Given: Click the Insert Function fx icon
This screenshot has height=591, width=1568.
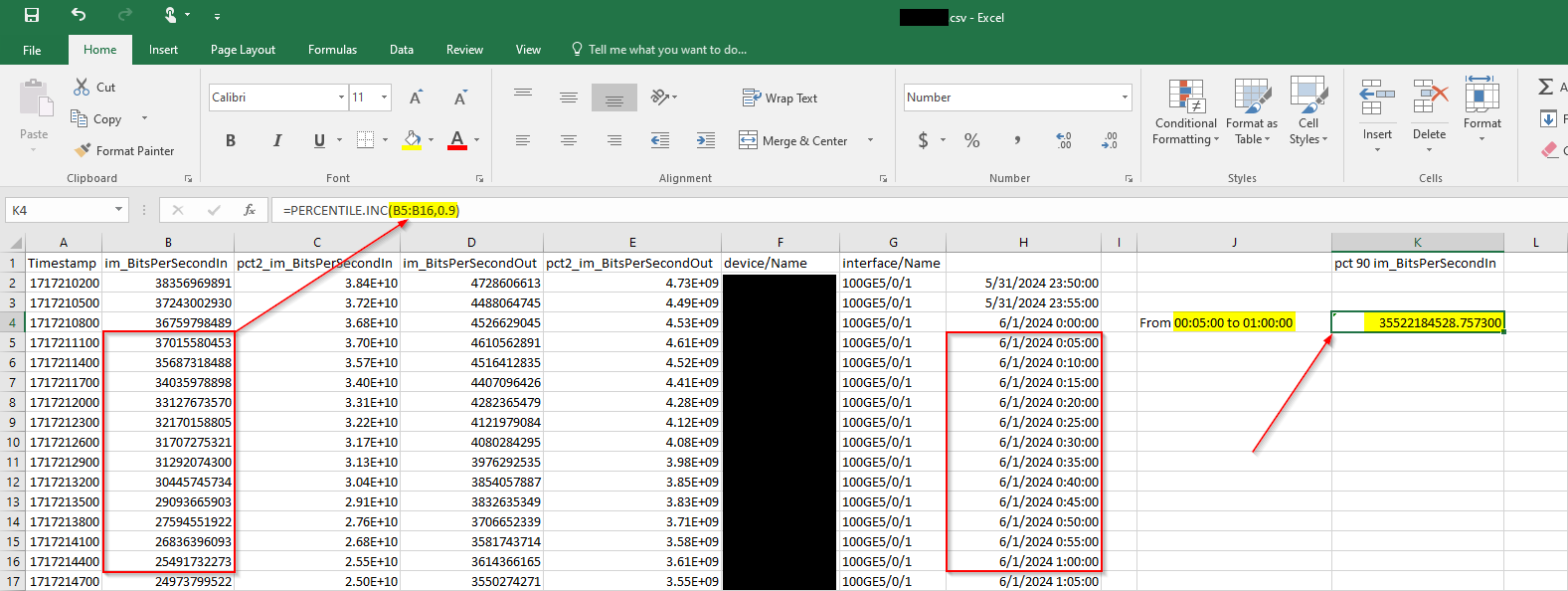Looking at the screenshot, I should coord(250,210).
